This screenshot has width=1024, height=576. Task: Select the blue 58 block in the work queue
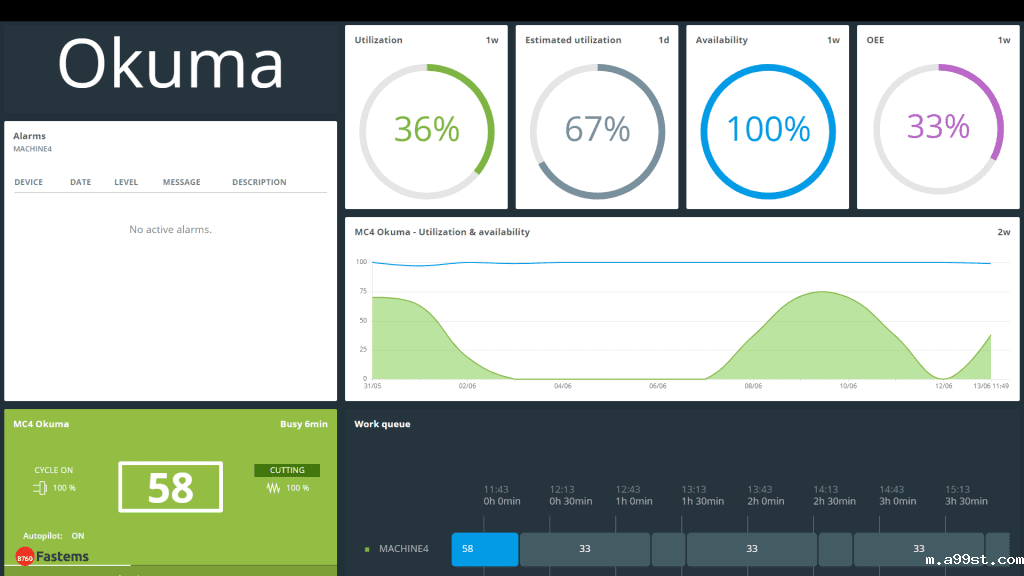point(484,548)
